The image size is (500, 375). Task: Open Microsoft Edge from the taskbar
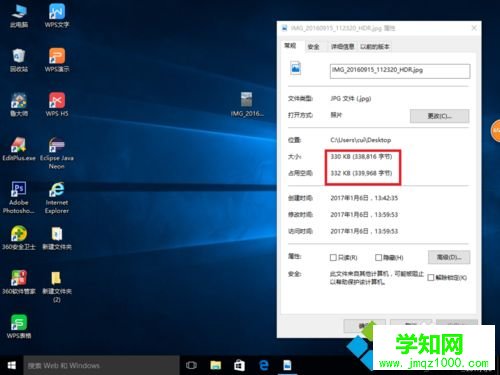[264, 365]
